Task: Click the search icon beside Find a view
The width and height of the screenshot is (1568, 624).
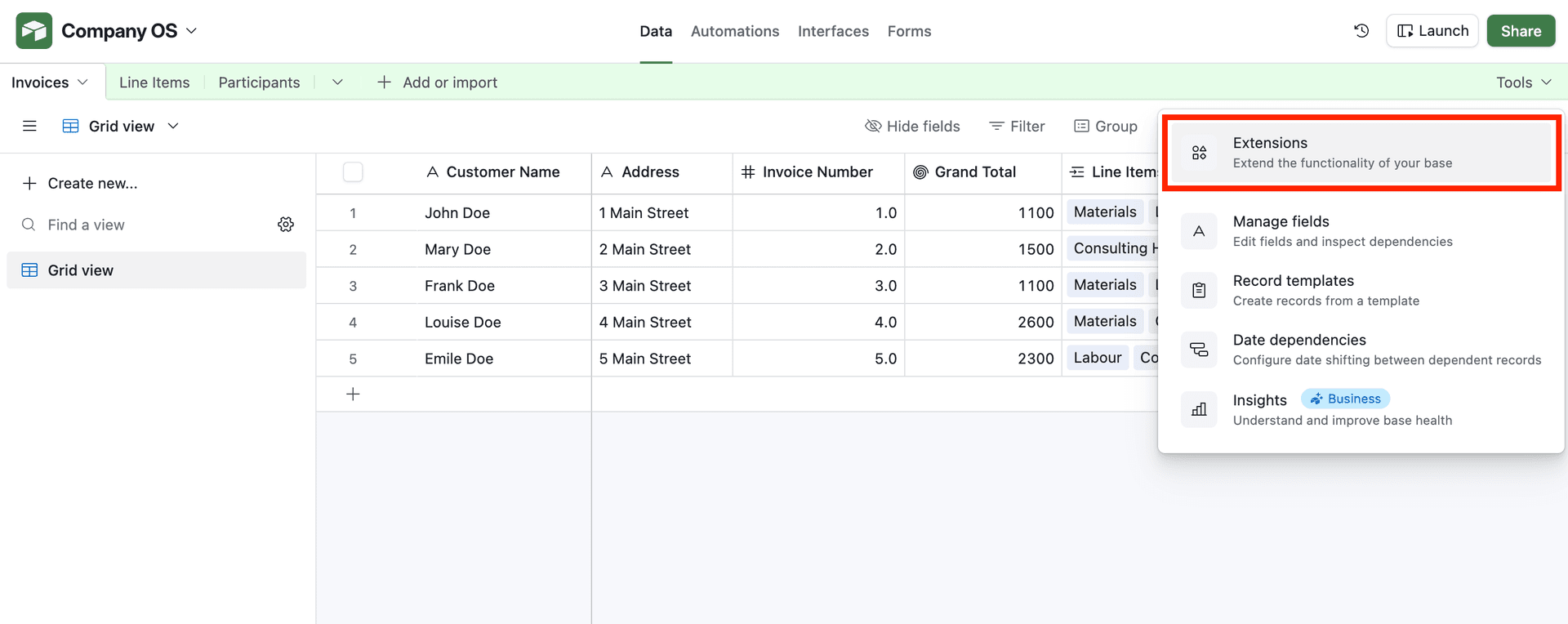Action: coord(29,225)
